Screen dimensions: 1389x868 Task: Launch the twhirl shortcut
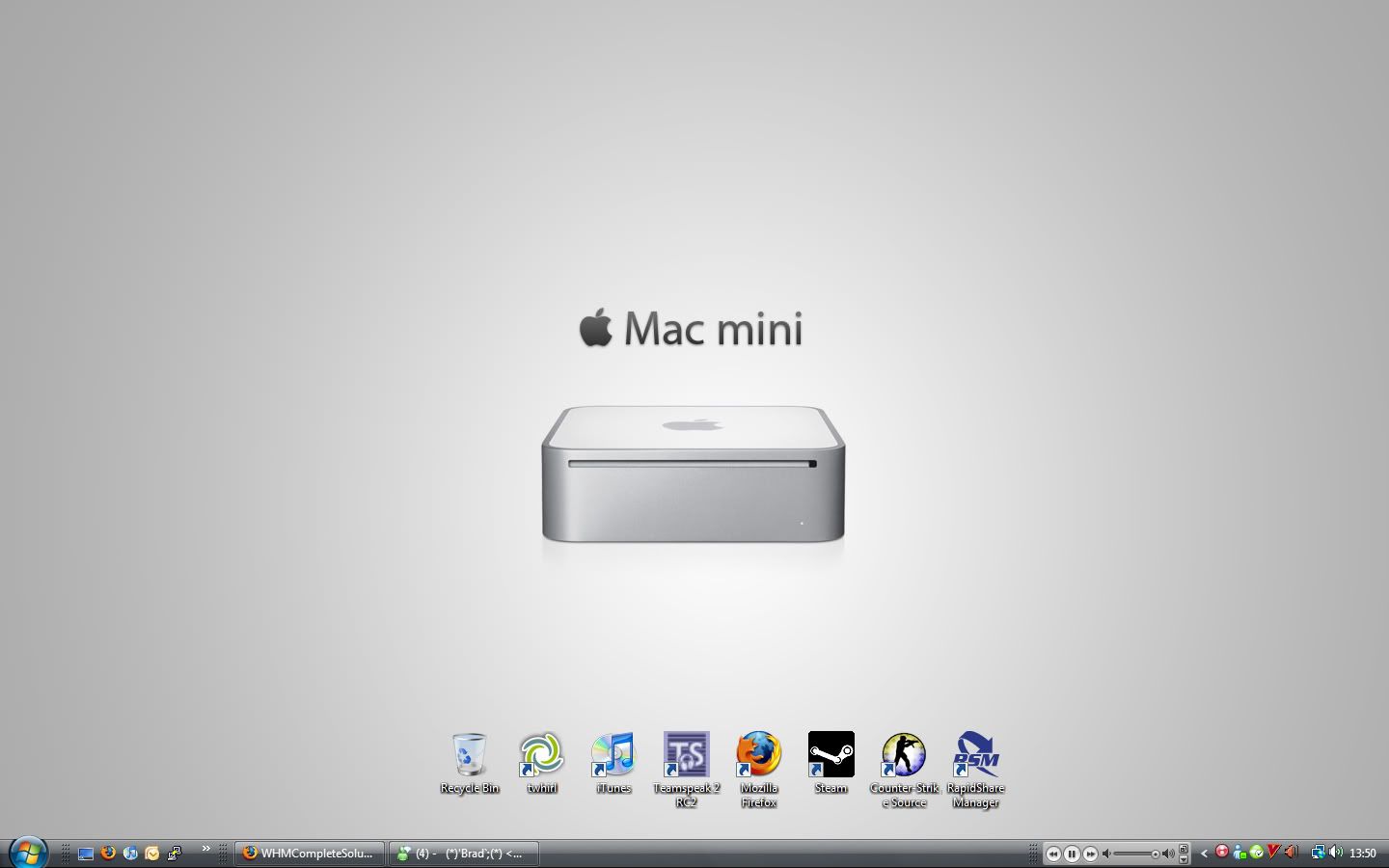coord(541,755)
